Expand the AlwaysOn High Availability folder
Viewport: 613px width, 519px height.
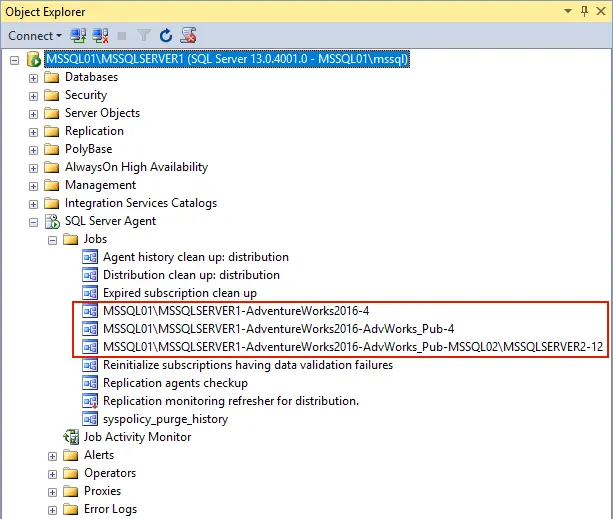pos(33,168)
